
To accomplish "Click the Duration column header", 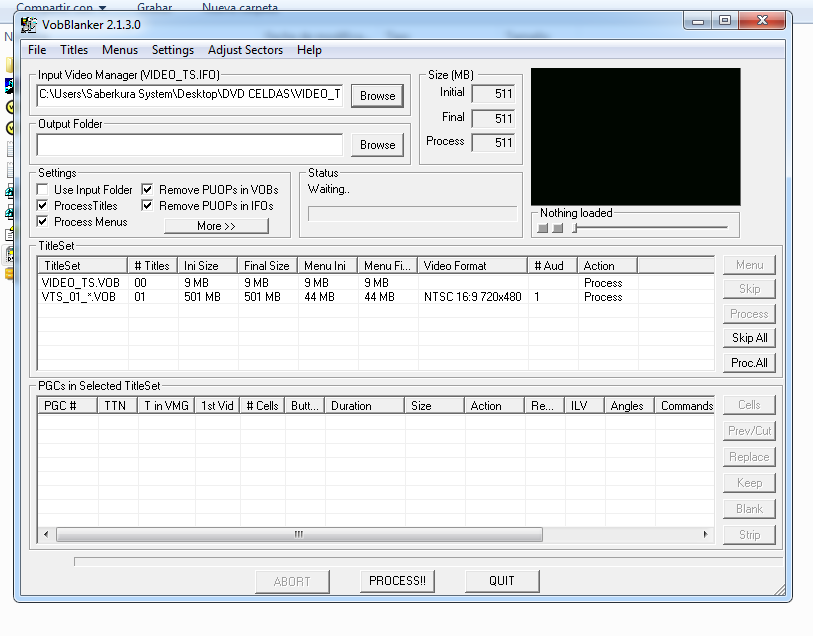I will tap(365, 406).
